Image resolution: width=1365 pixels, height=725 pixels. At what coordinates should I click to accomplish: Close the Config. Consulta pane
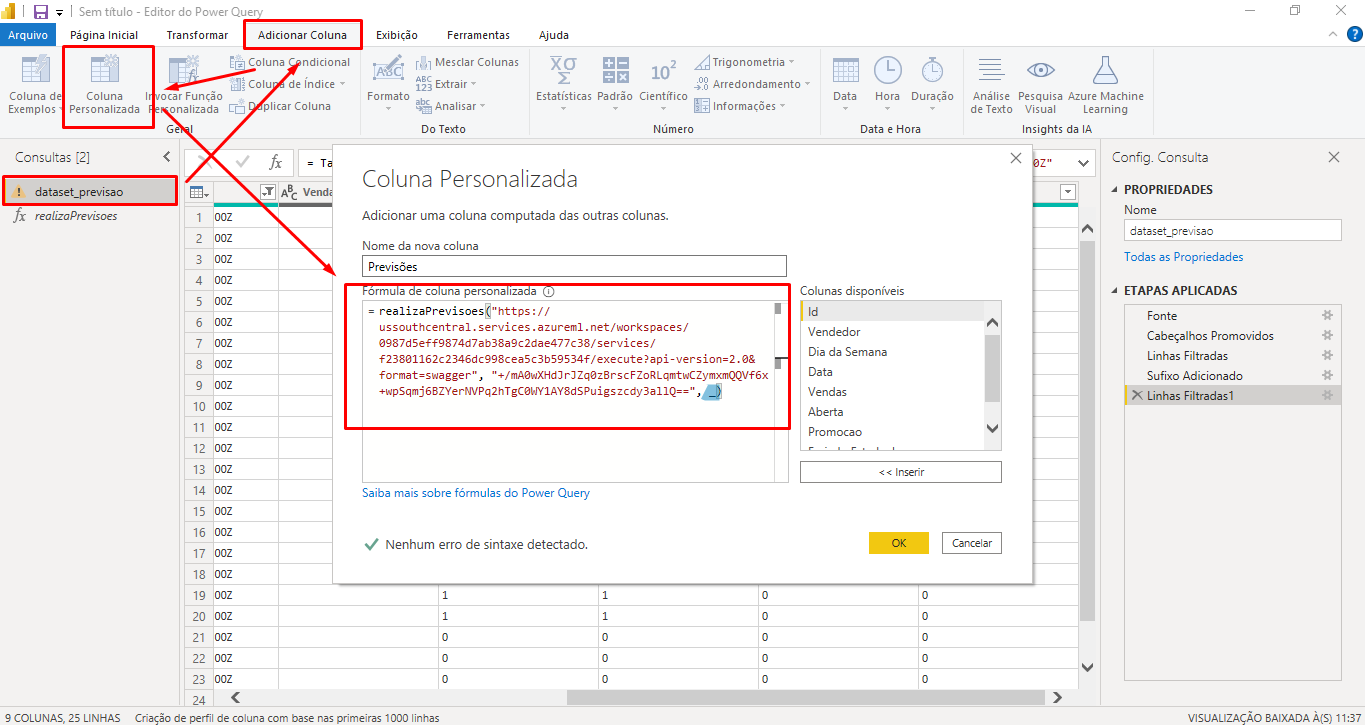(x=1333, y=157)
